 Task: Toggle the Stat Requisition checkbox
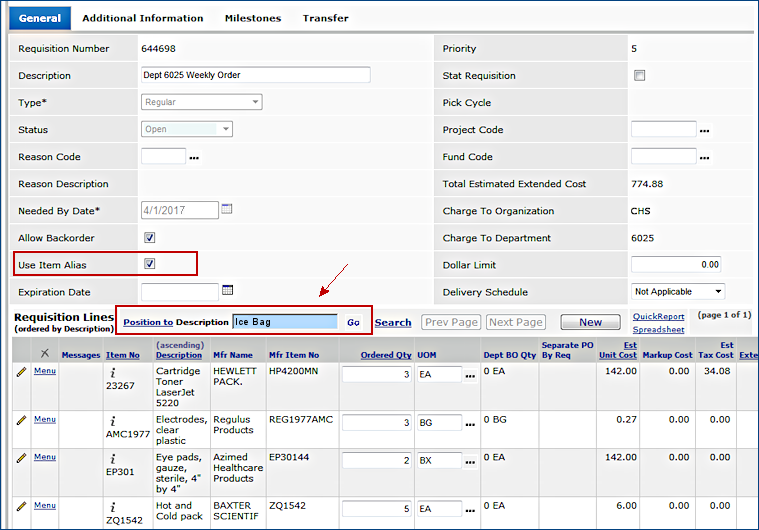tap(640, 76)
